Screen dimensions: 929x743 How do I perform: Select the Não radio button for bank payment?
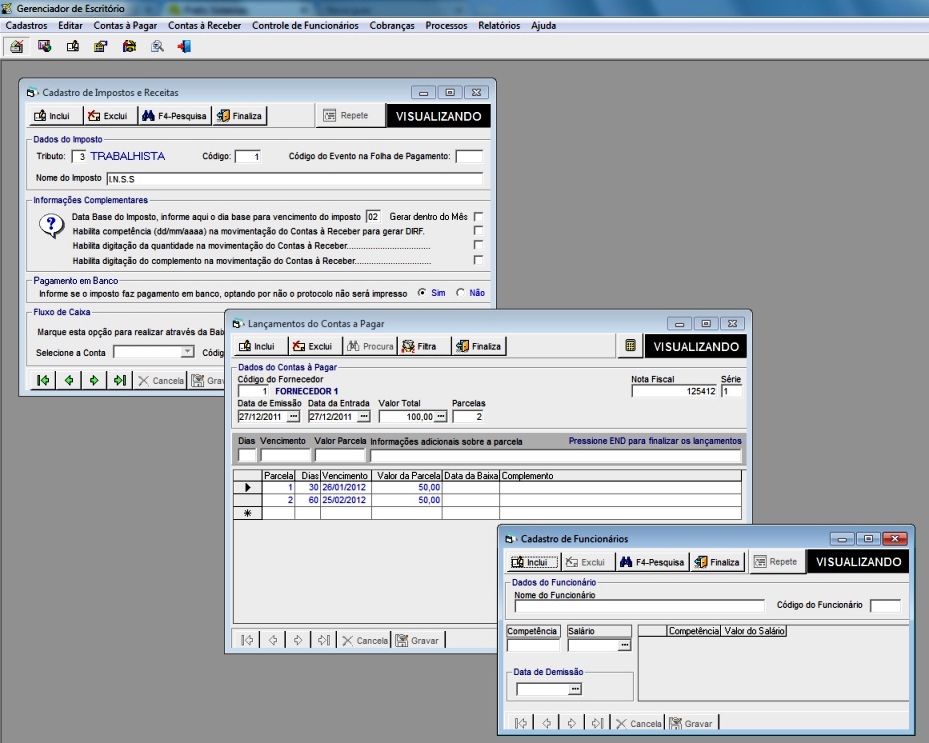point(460,293)
